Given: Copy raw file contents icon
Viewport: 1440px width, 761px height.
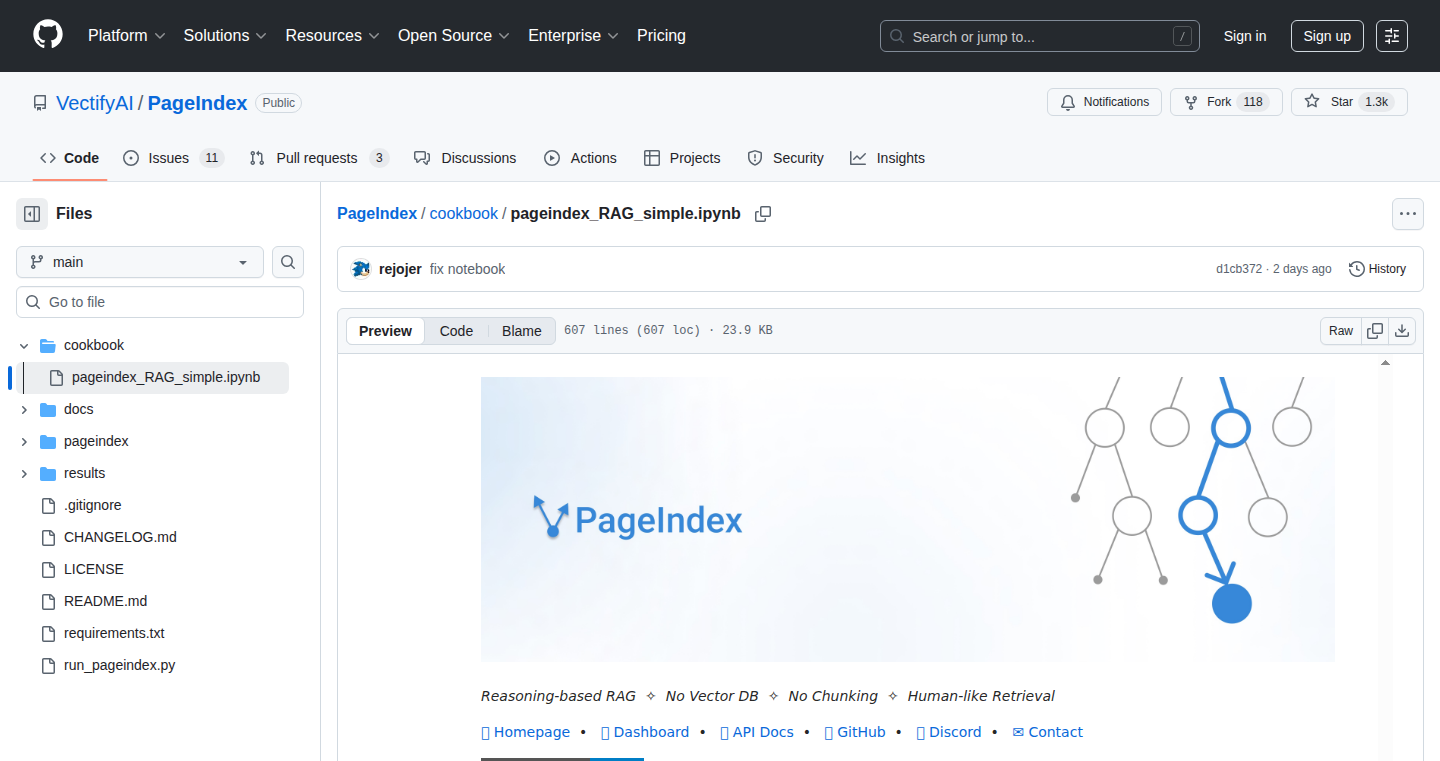Looking at the screenshot, I should 1376,331.
